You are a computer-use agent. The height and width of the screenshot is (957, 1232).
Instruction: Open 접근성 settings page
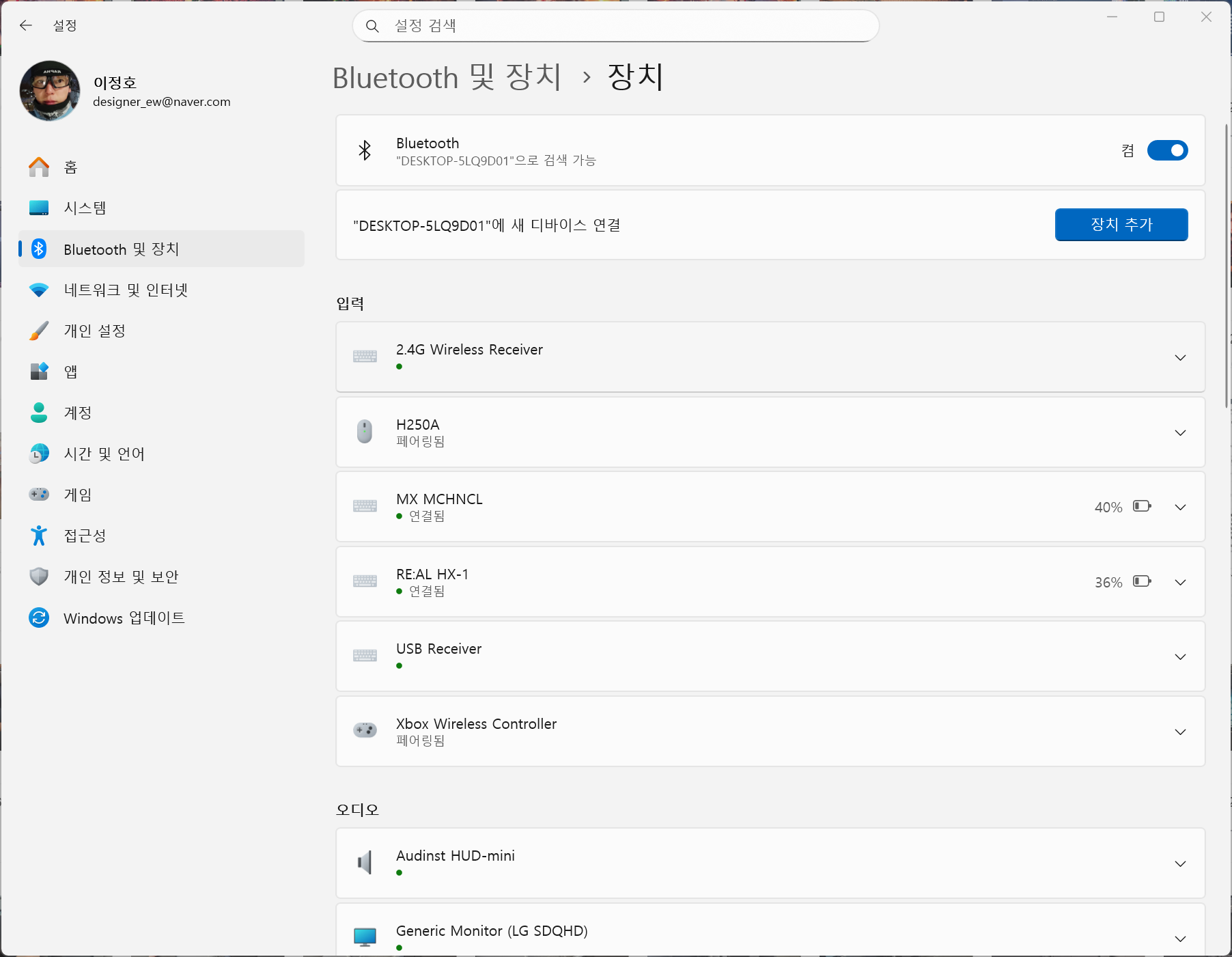point(162,536)
